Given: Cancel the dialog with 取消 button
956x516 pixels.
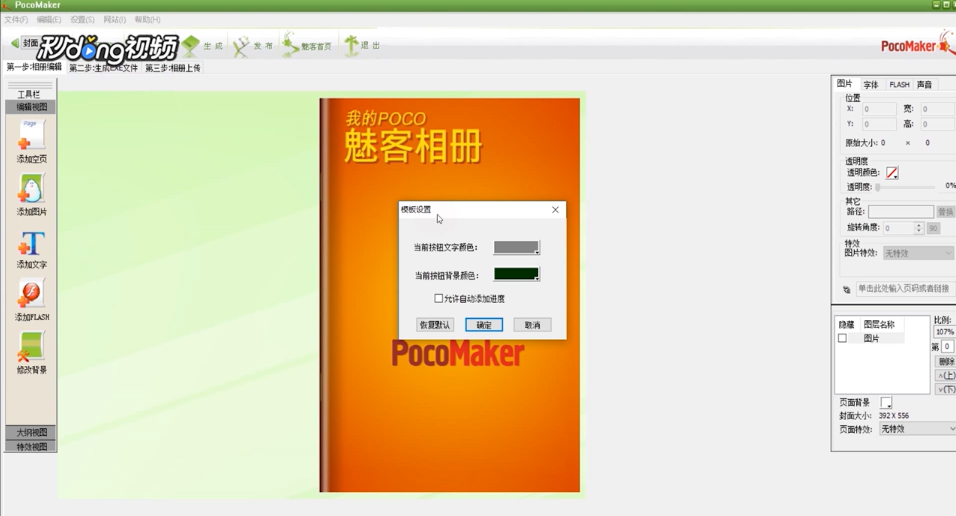Looking at the screenshot, I should click(x=532, y=325).
